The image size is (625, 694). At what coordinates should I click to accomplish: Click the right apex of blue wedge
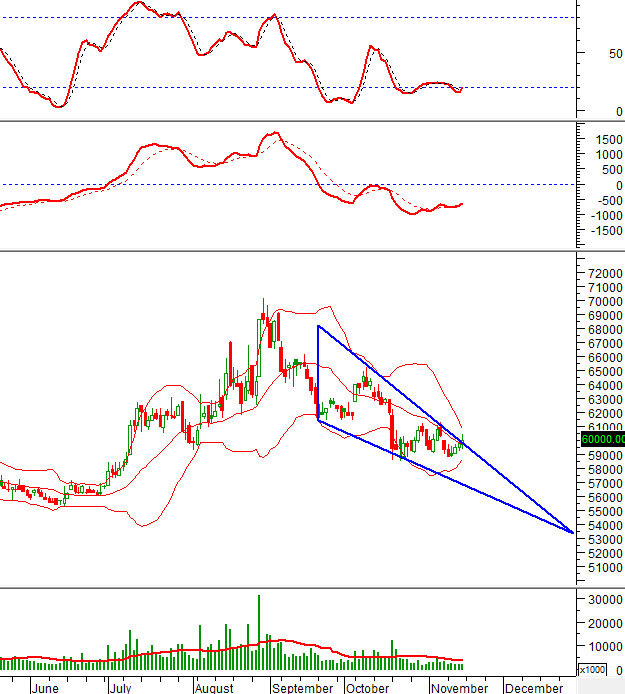pyautogui.click(x=573, y=533)
